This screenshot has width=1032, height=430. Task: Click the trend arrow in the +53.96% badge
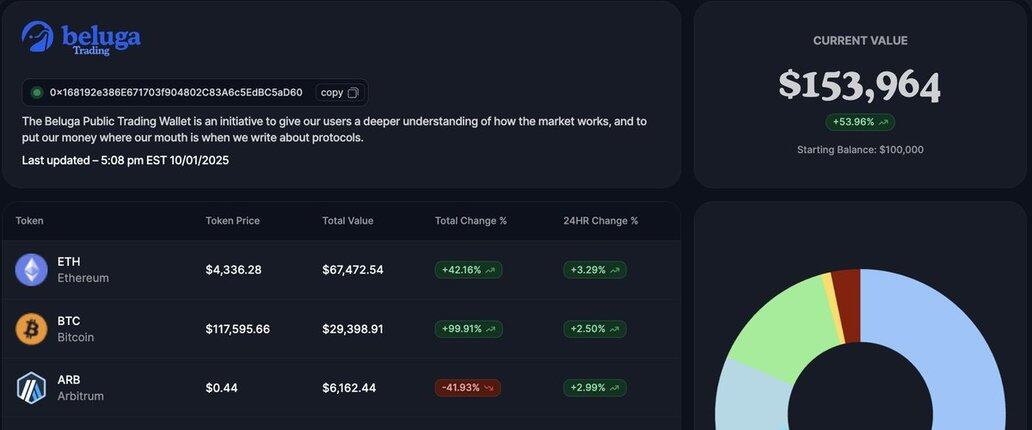[883, 122]
